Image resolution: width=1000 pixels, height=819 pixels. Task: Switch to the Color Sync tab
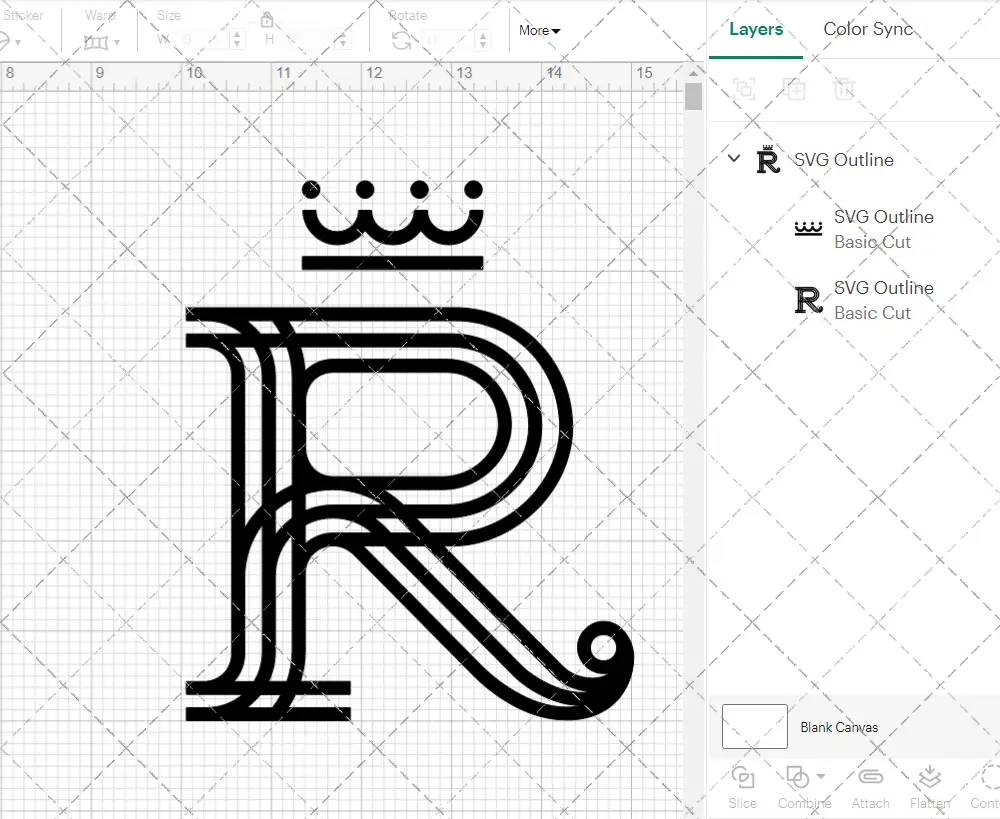point(868,29)
